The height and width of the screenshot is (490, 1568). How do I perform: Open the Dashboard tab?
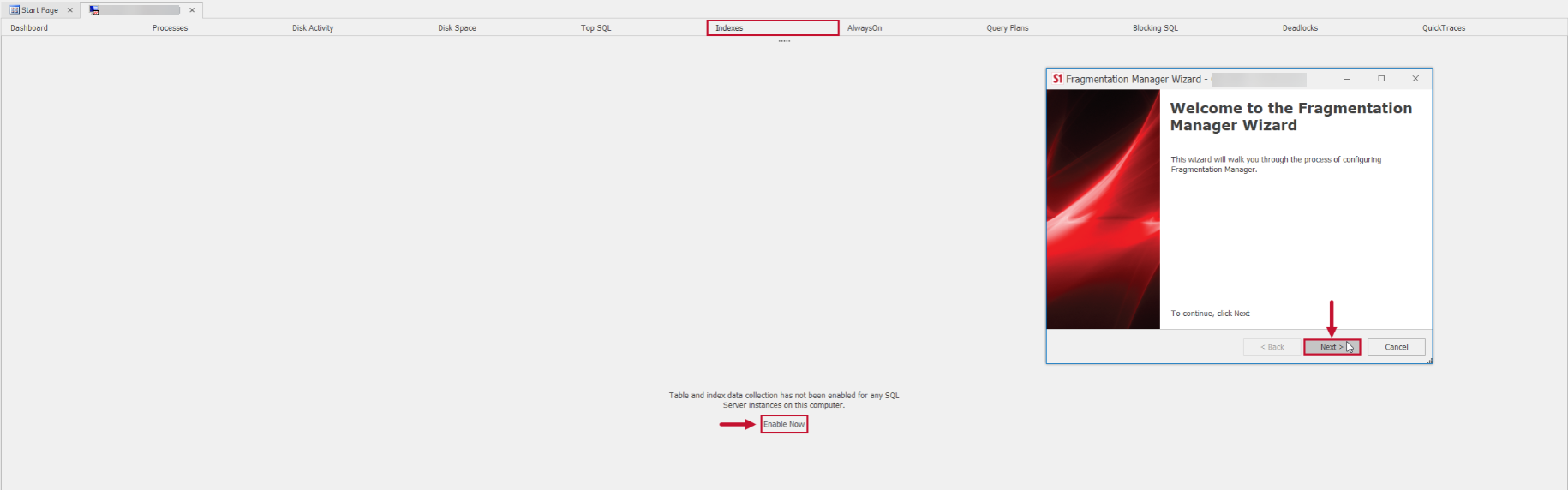[29, 28]
